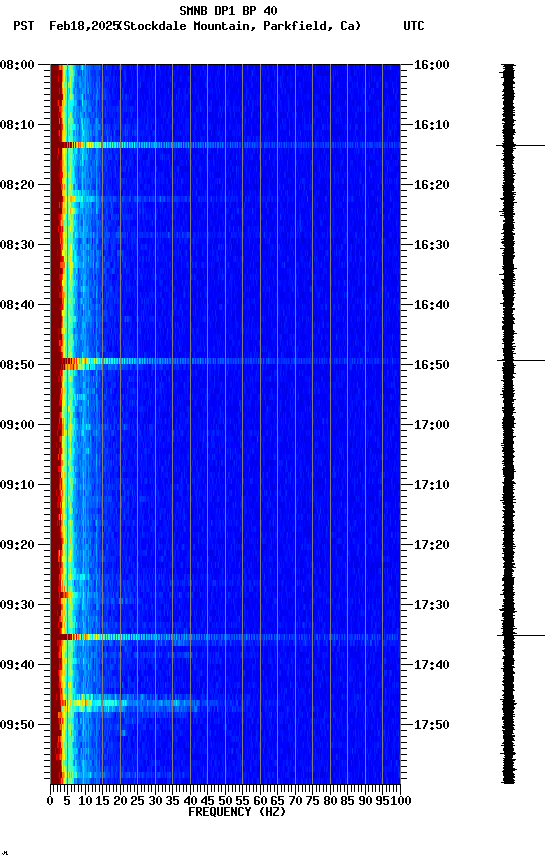
Task: Click the 16:30 UTC time label
Action: [431, 245]
